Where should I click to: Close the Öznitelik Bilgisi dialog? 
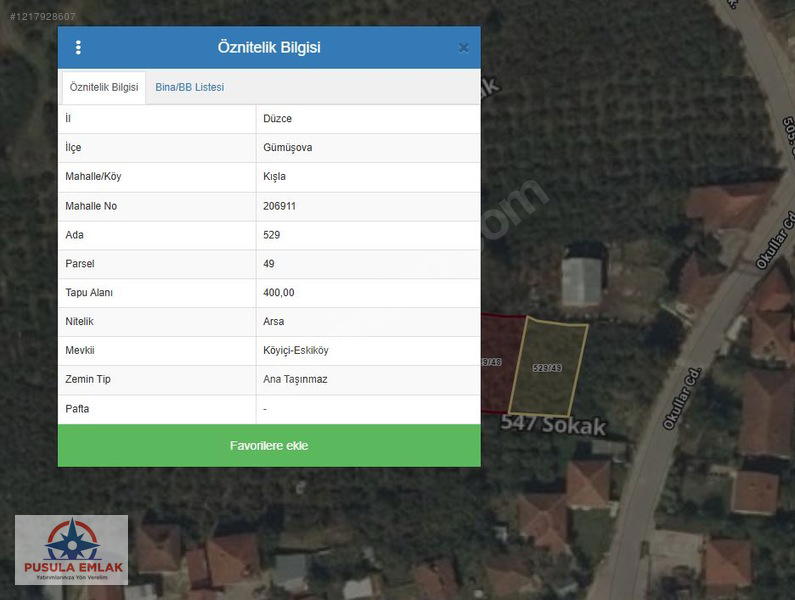(x=463, y=47)
